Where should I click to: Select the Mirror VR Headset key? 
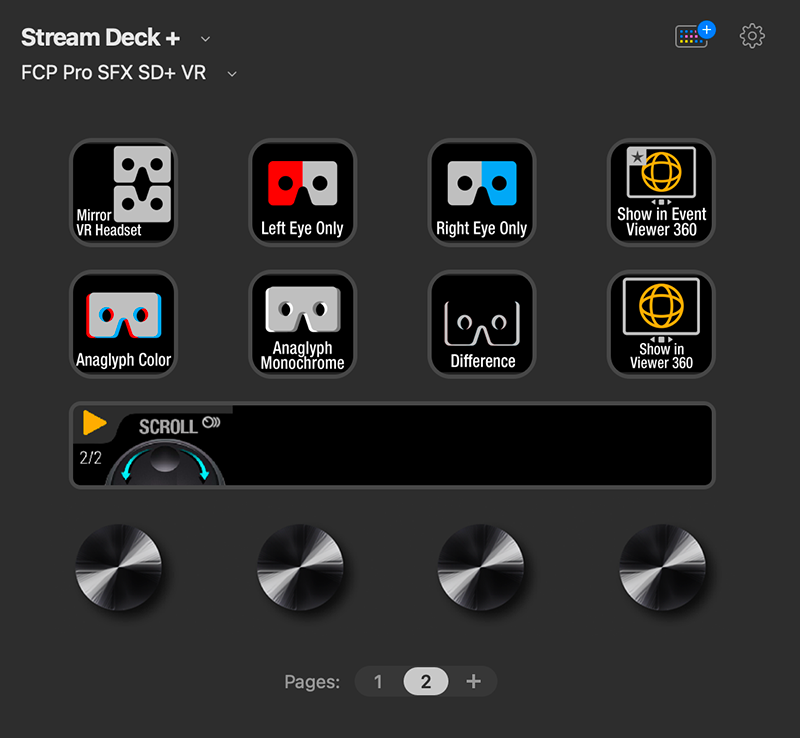(x=123, y=192)
